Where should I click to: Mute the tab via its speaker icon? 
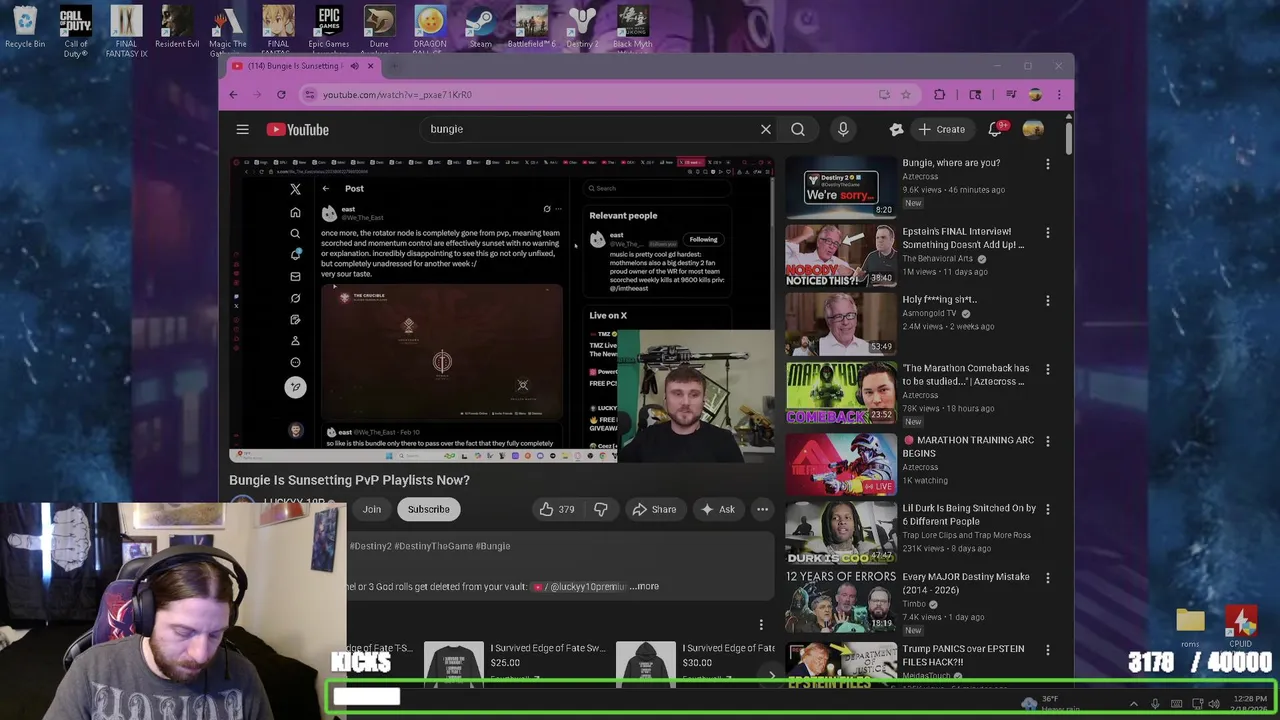coord(353,66)
